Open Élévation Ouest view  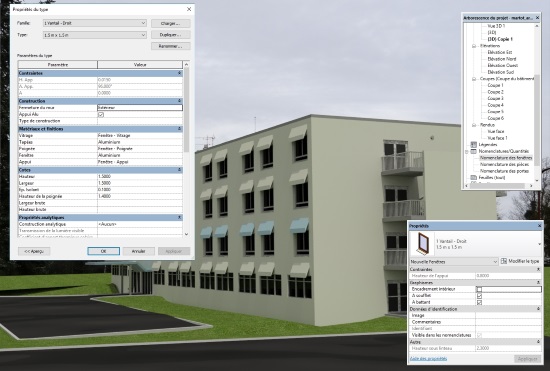pos(503,65)
